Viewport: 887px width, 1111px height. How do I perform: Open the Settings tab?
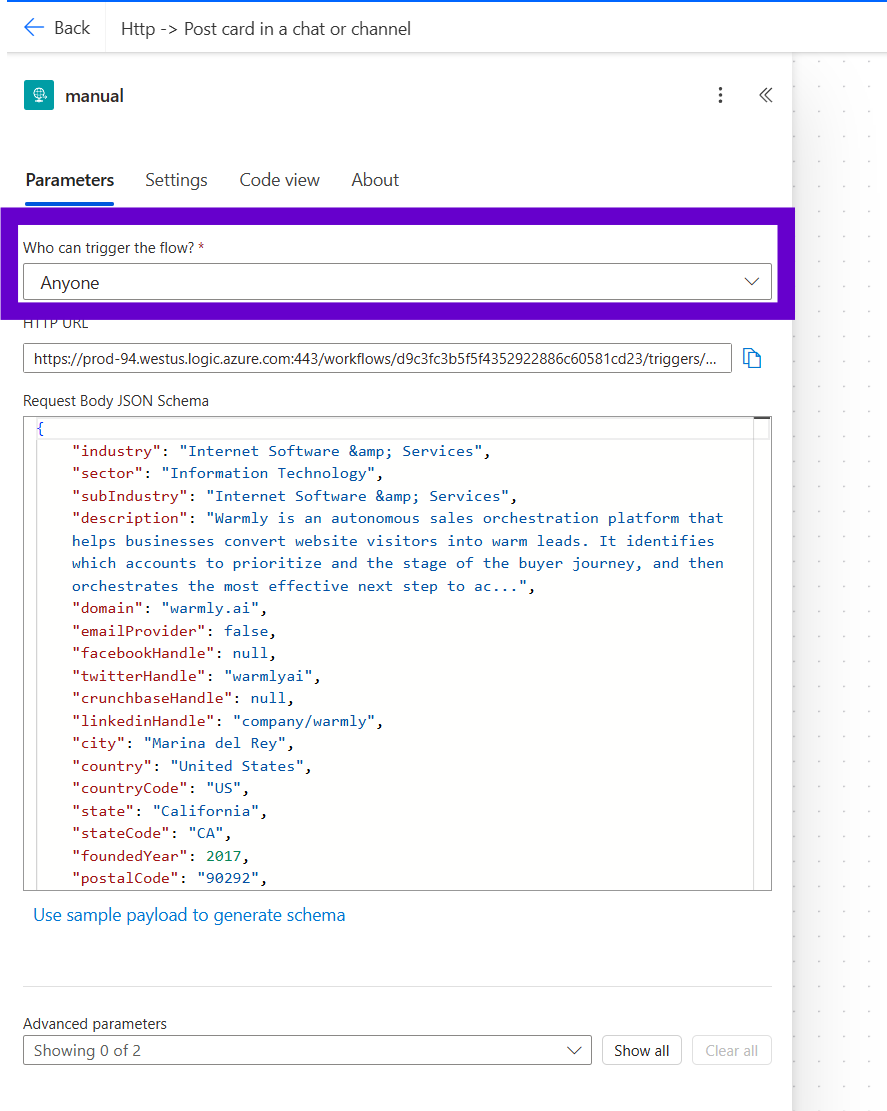tap(176, 180)
